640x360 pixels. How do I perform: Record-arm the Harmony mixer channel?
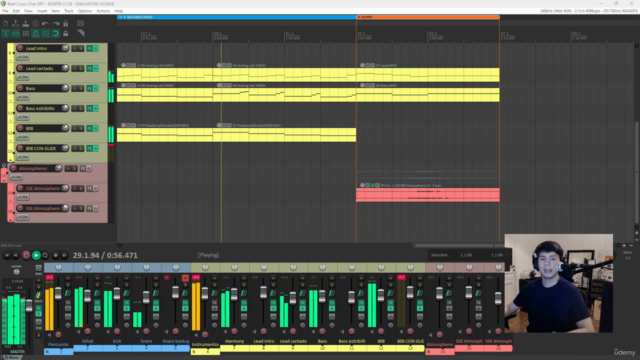coord(234,331)
